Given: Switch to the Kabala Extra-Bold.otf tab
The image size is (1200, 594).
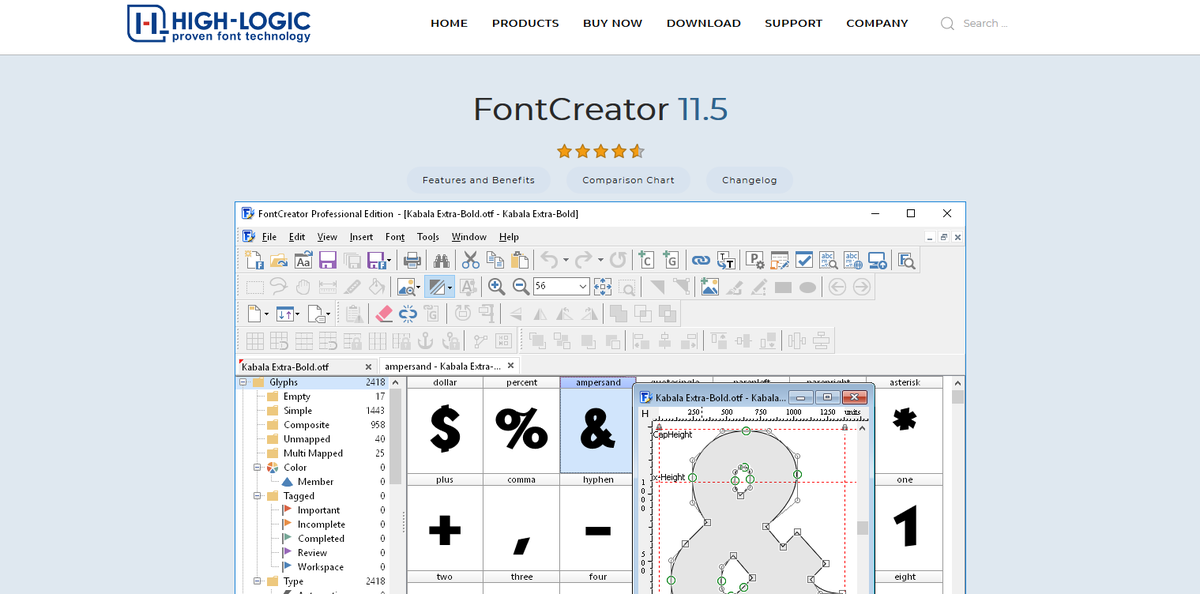Looking at the screenshot, I should tap(308, 367).
